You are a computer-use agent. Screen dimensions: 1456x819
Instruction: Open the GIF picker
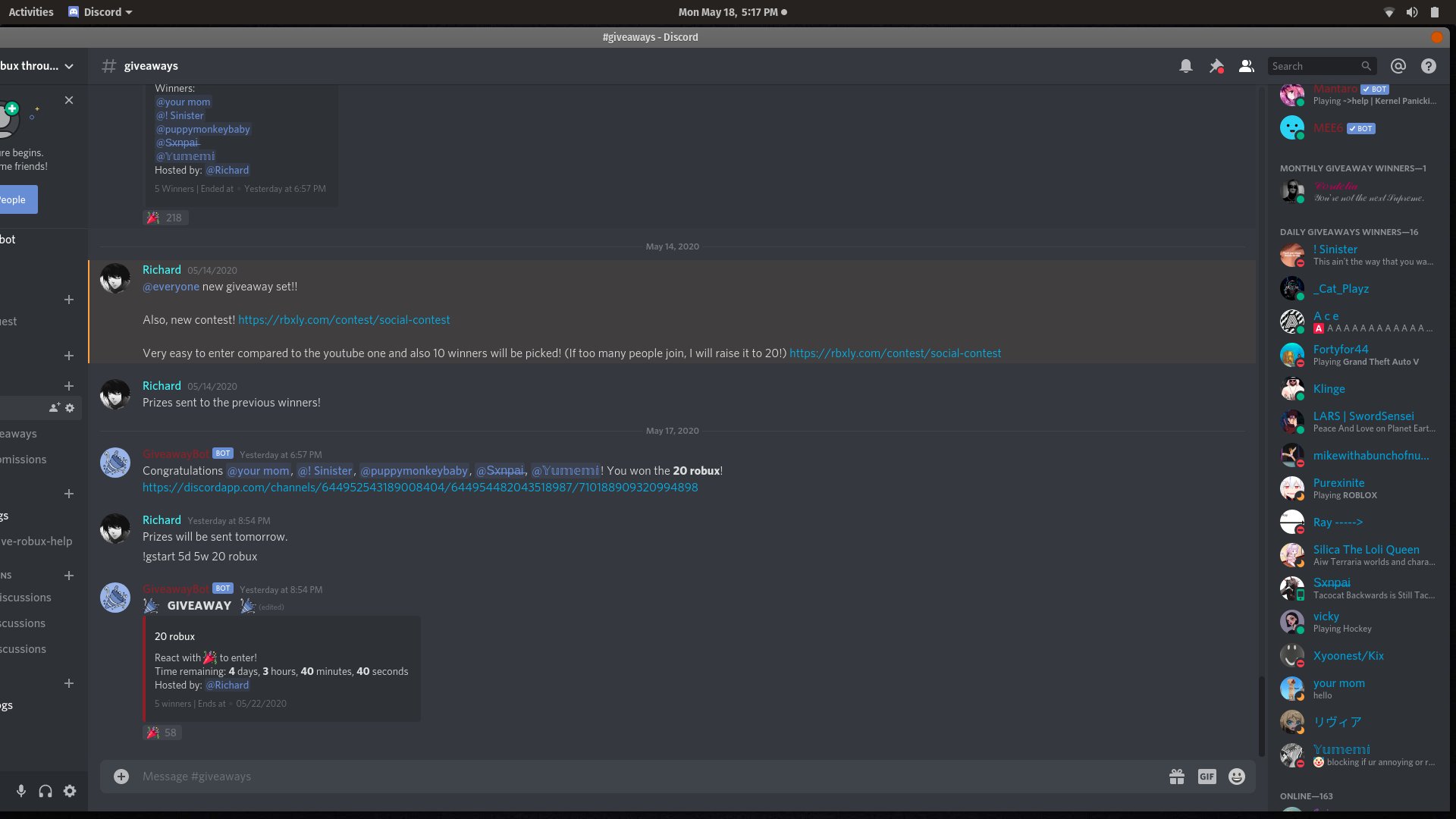coord(1207,777)
